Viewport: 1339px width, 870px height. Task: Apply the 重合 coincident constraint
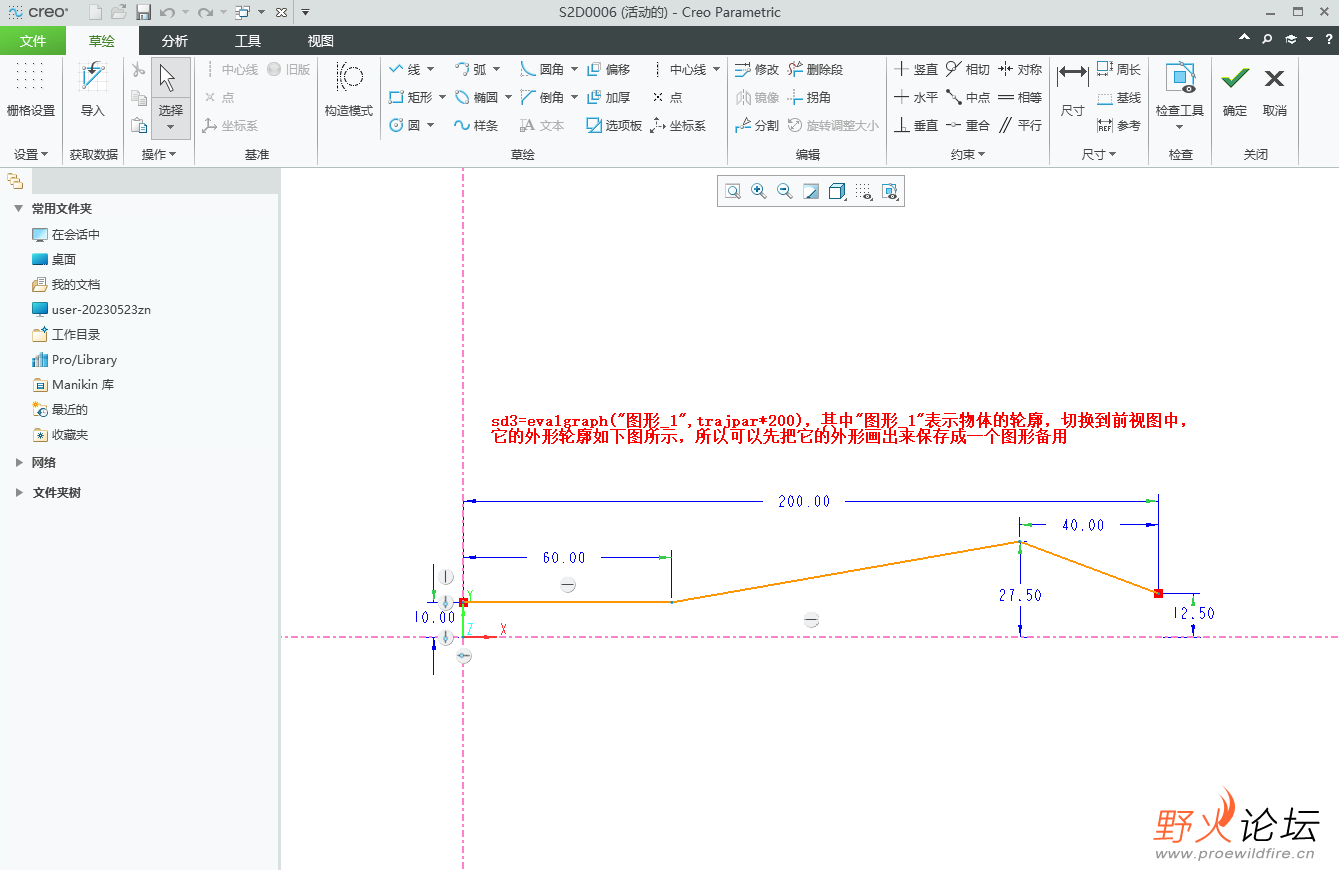click(x=968, y=125)
